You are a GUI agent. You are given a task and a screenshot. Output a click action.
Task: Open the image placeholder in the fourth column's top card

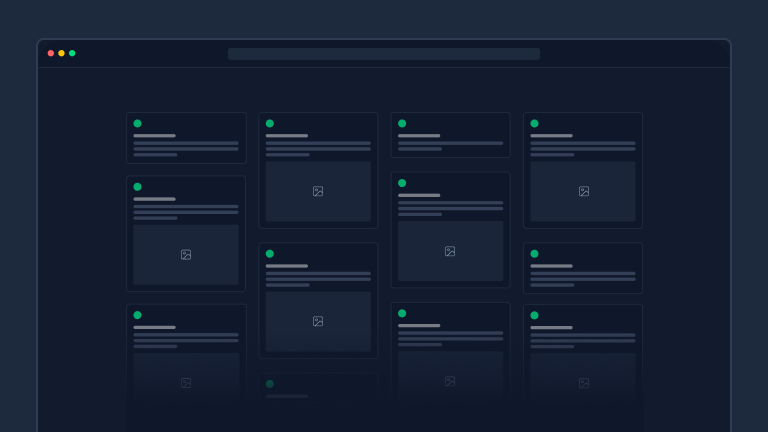click(583, 191)
